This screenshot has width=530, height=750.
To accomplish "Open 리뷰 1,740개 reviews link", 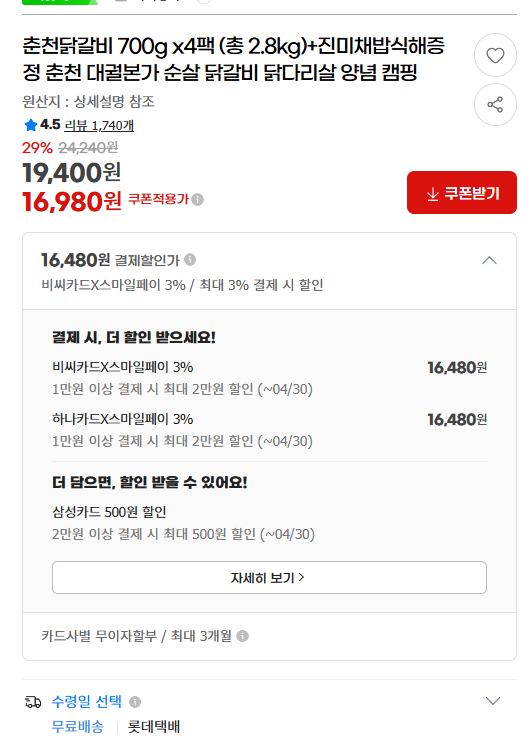I will pyautogui.click(x=99, y=126).
